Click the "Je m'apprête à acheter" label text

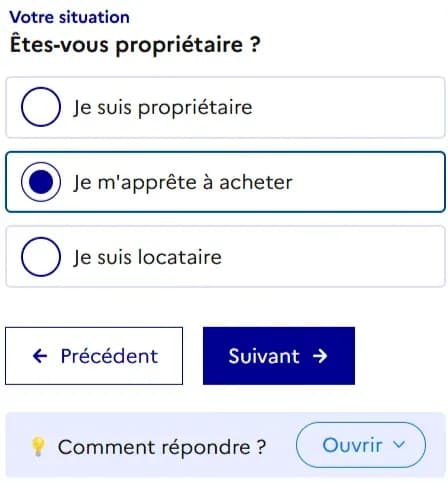pyautogui.click(x=183, y=182)
